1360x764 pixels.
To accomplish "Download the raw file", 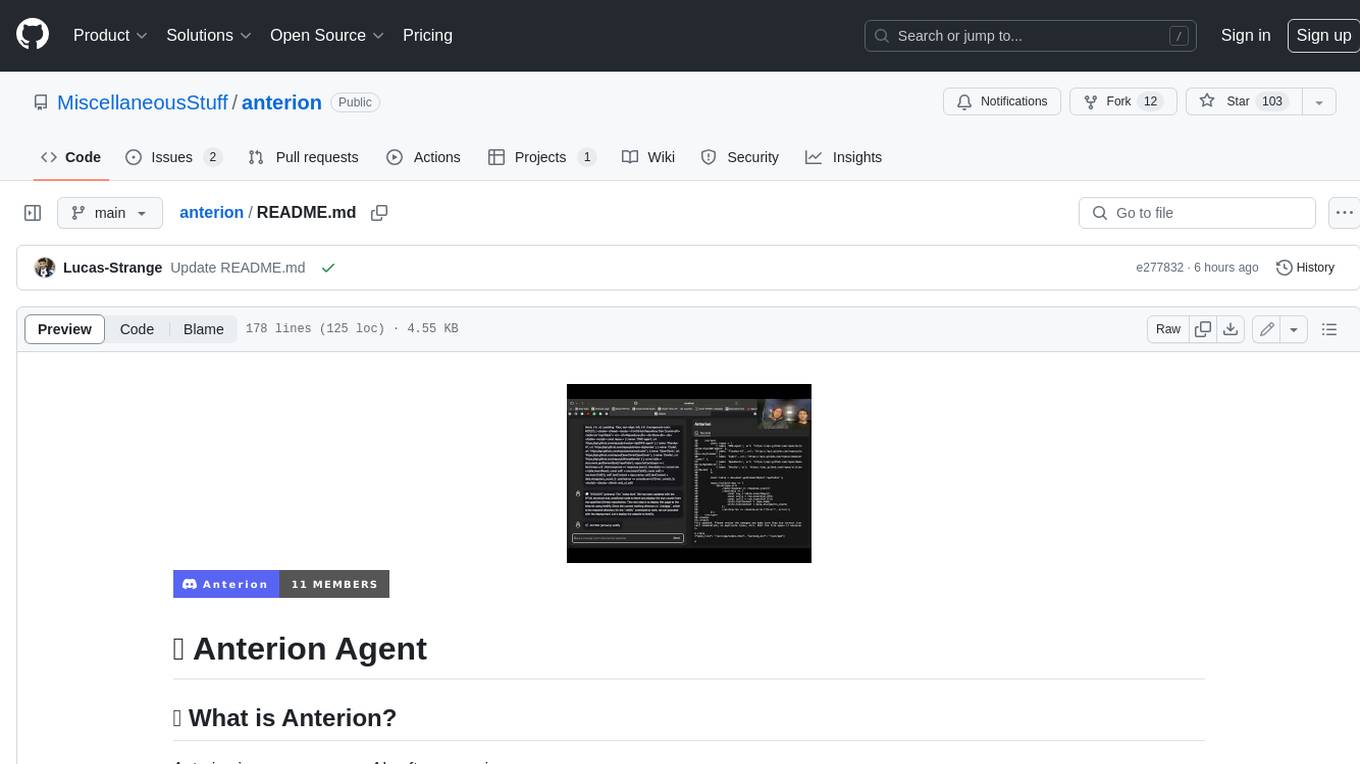I will click(x=1231, y=329).
